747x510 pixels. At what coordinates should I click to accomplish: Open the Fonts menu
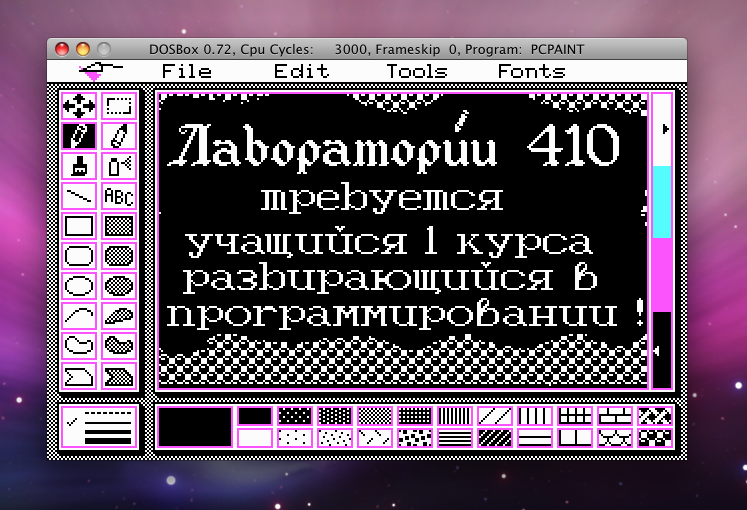click(531, 71)
